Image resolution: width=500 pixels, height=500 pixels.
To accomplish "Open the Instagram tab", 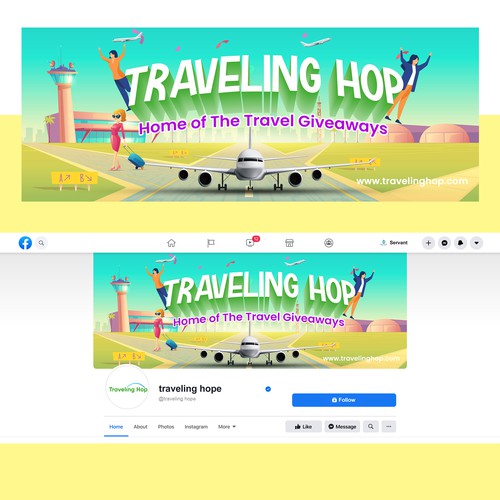I will [x=196, y=427].
